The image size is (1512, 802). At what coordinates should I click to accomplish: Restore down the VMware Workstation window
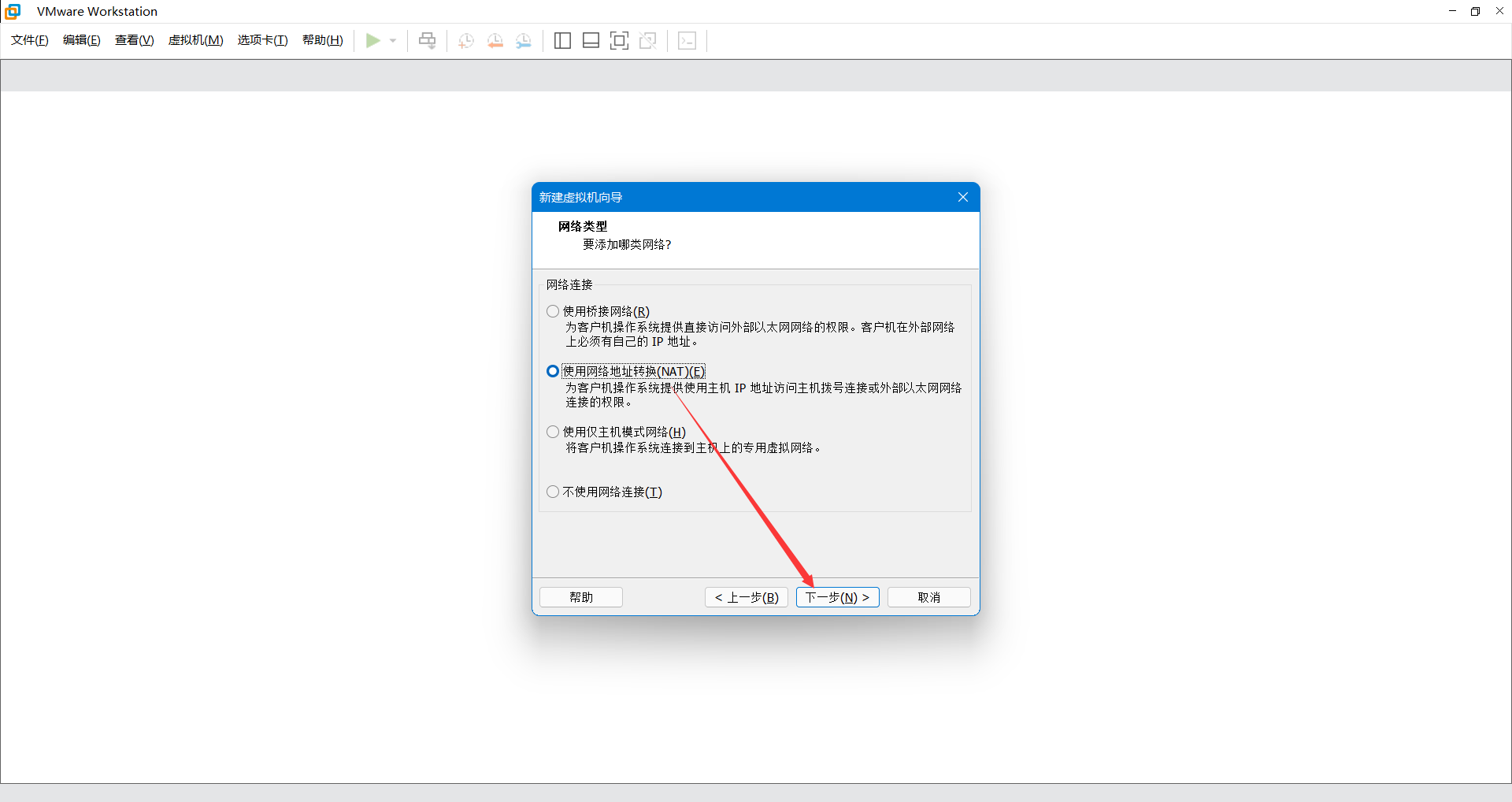[1476, 11]
